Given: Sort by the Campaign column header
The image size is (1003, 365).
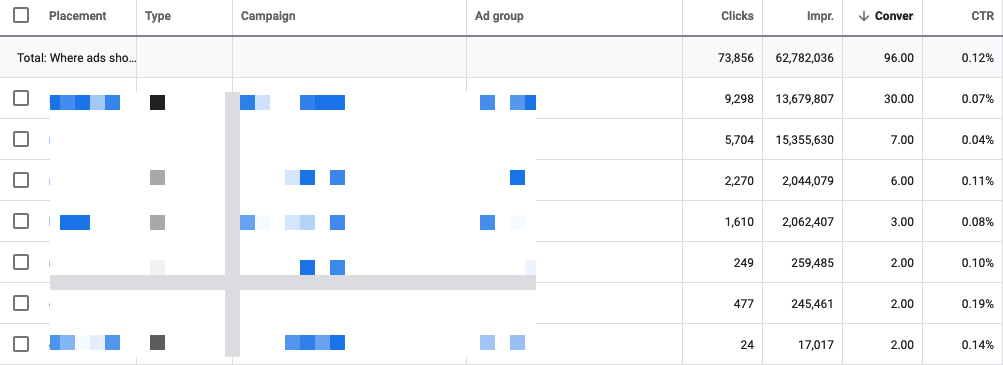Looking at the screenshot, I should coord(268,16).
